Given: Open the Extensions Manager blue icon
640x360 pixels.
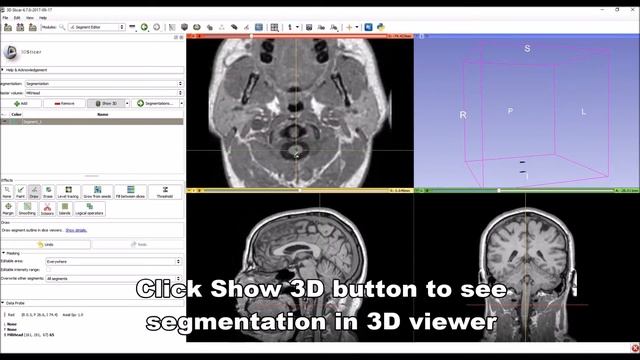Looking at the screenshot, I should 369,27.
